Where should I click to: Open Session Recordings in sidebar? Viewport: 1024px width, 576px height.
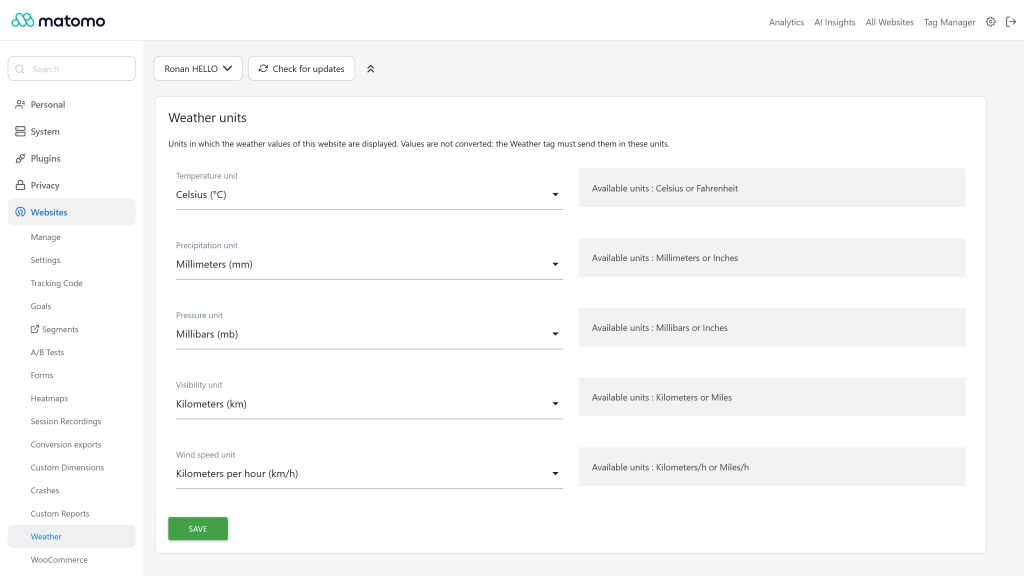click(x=66, y=421)
